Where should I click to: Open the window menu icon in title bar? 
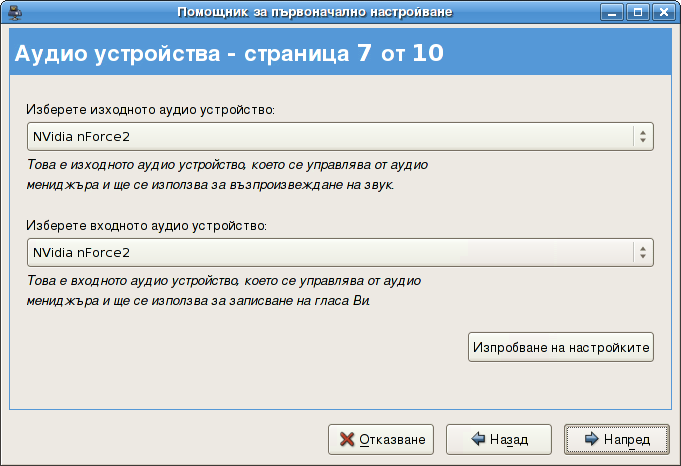[13, 12]
